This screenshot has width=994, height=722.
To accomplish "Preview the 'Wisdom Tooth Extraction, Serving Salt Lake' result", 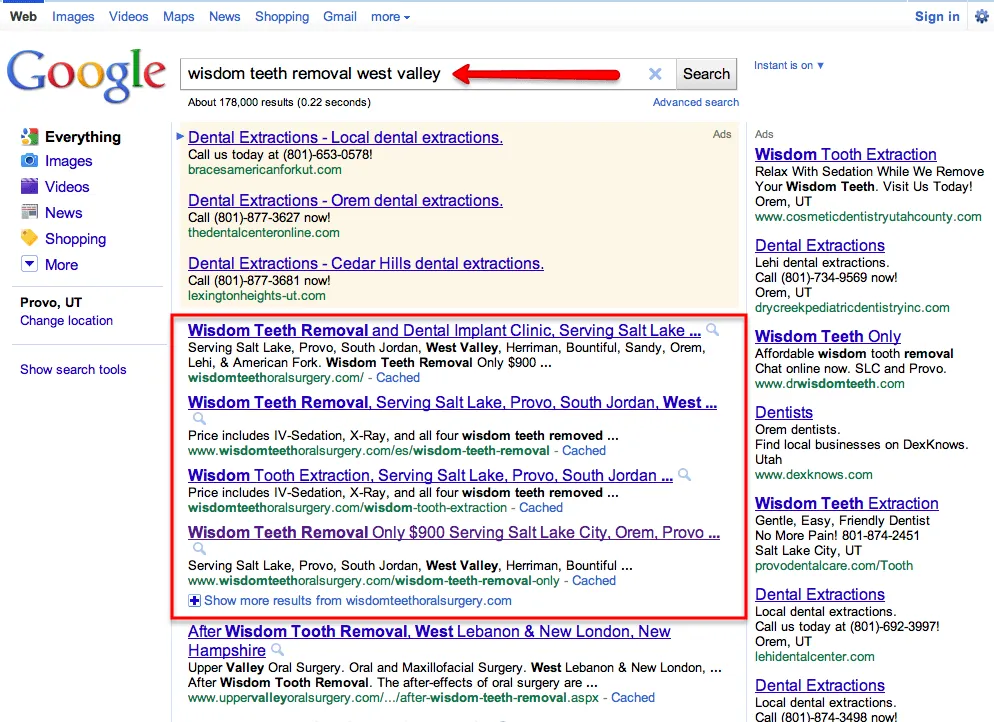I will 685,474.
